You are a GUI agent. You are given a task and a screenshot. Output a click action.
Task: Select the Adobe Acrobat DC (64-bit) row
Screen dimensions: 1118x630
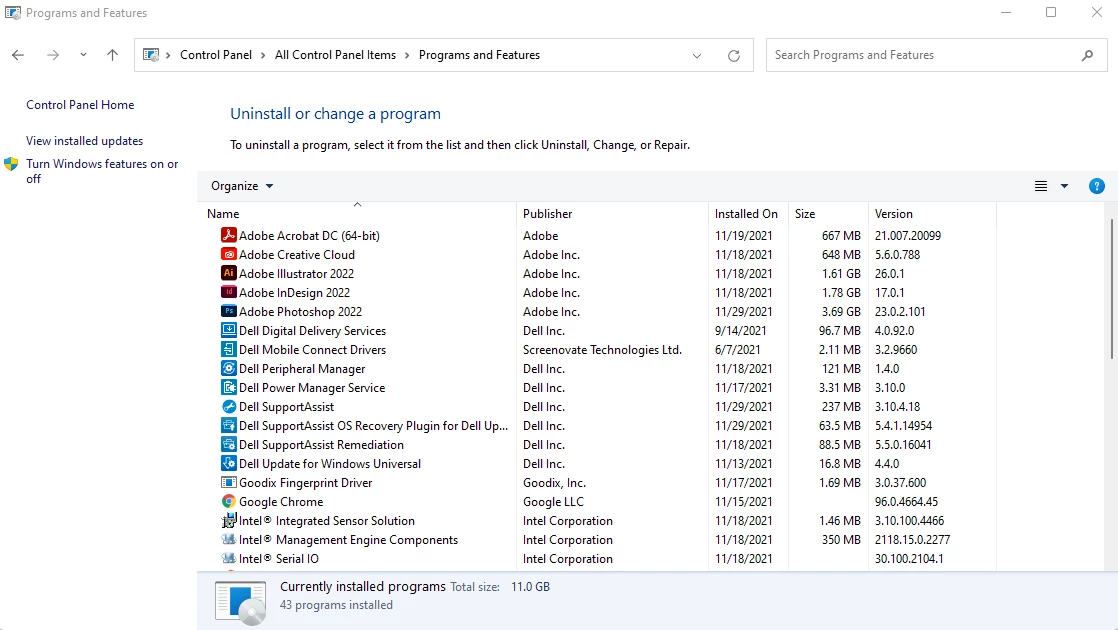click(596, 235)
